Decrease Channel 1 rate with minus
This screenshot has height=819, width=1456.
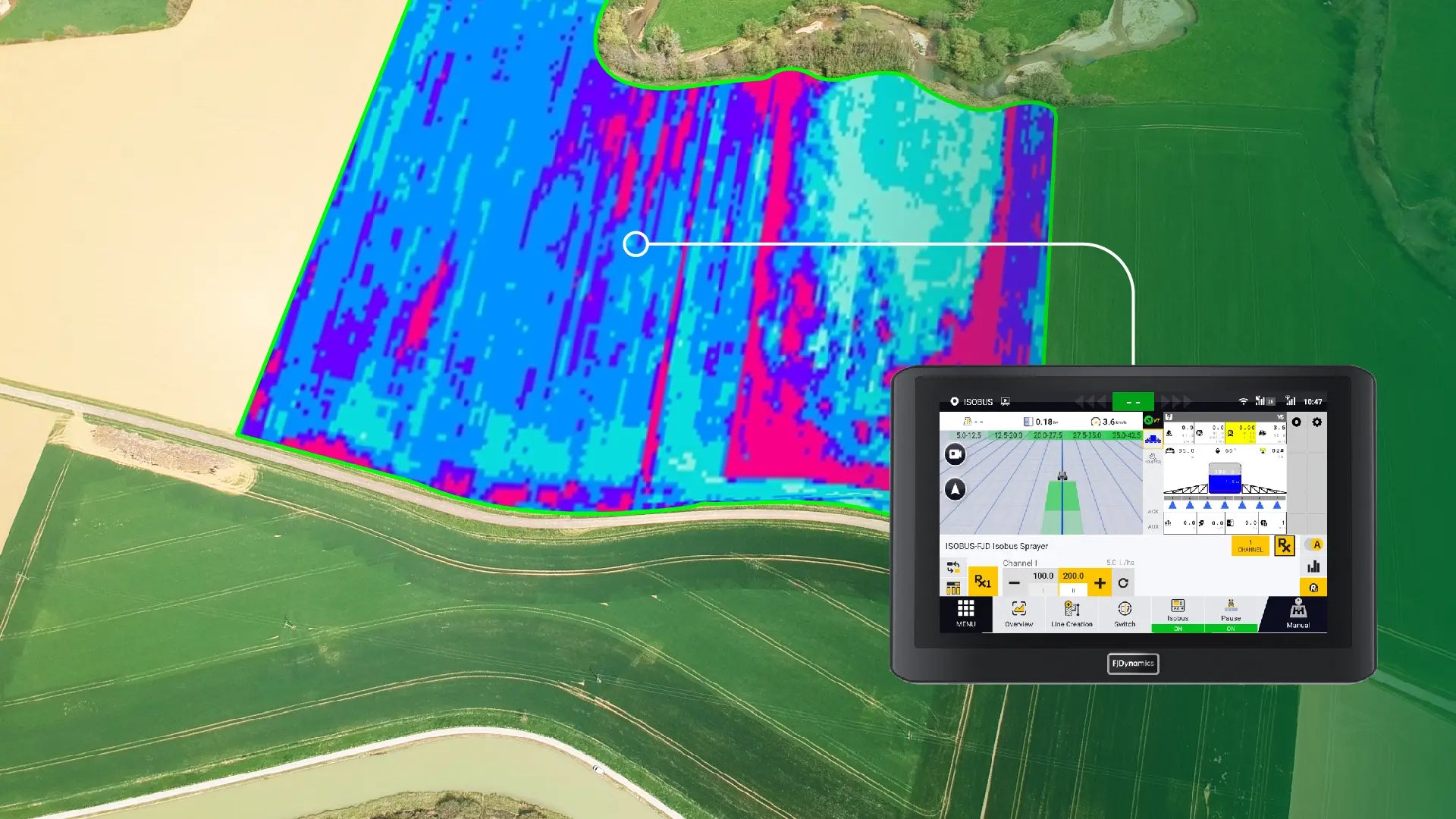pyautogui.click(x=1014, y=583)
